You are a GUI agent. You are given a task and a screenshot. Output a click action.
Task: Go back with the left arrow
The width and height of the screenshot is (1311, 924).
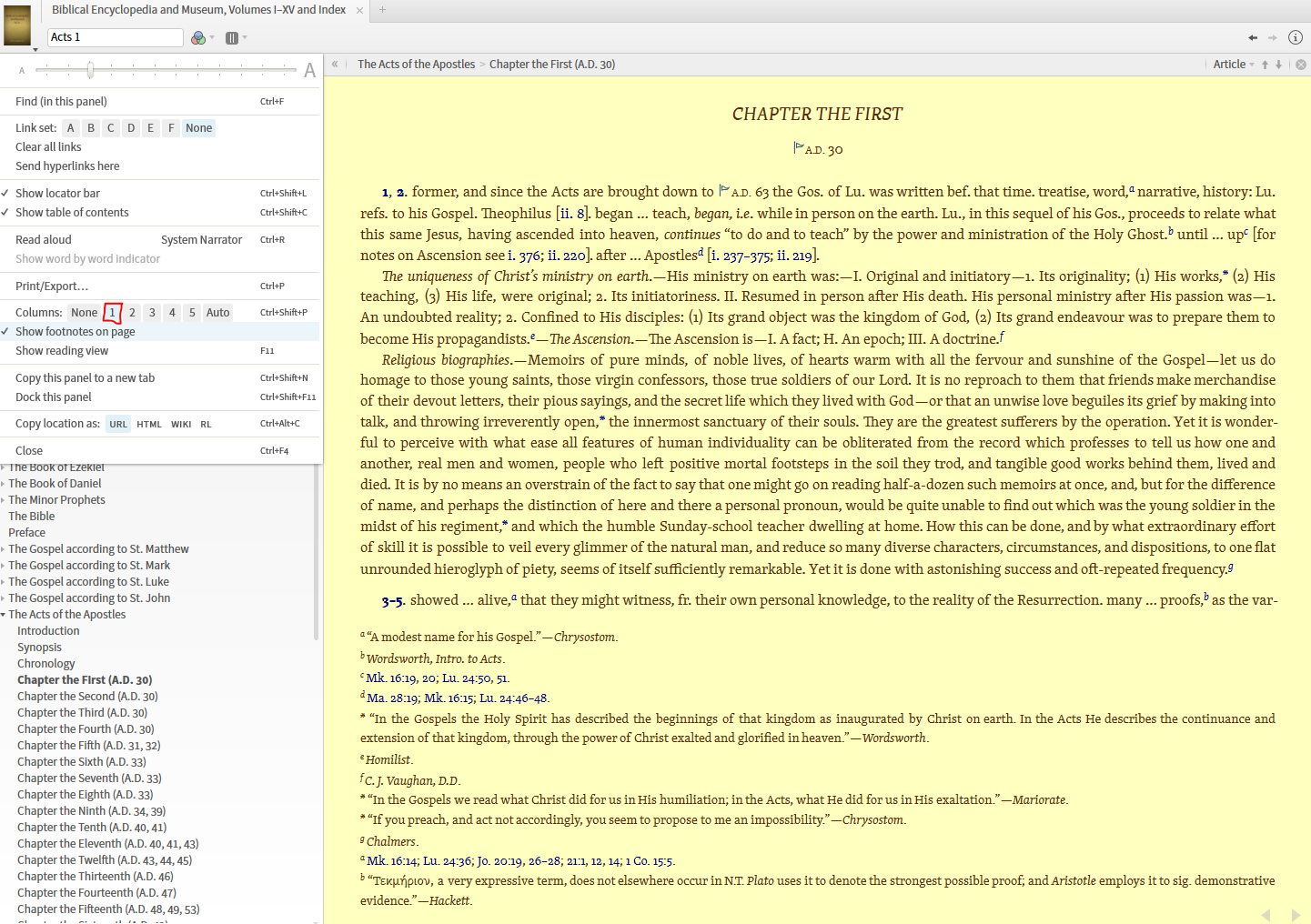1253,37
